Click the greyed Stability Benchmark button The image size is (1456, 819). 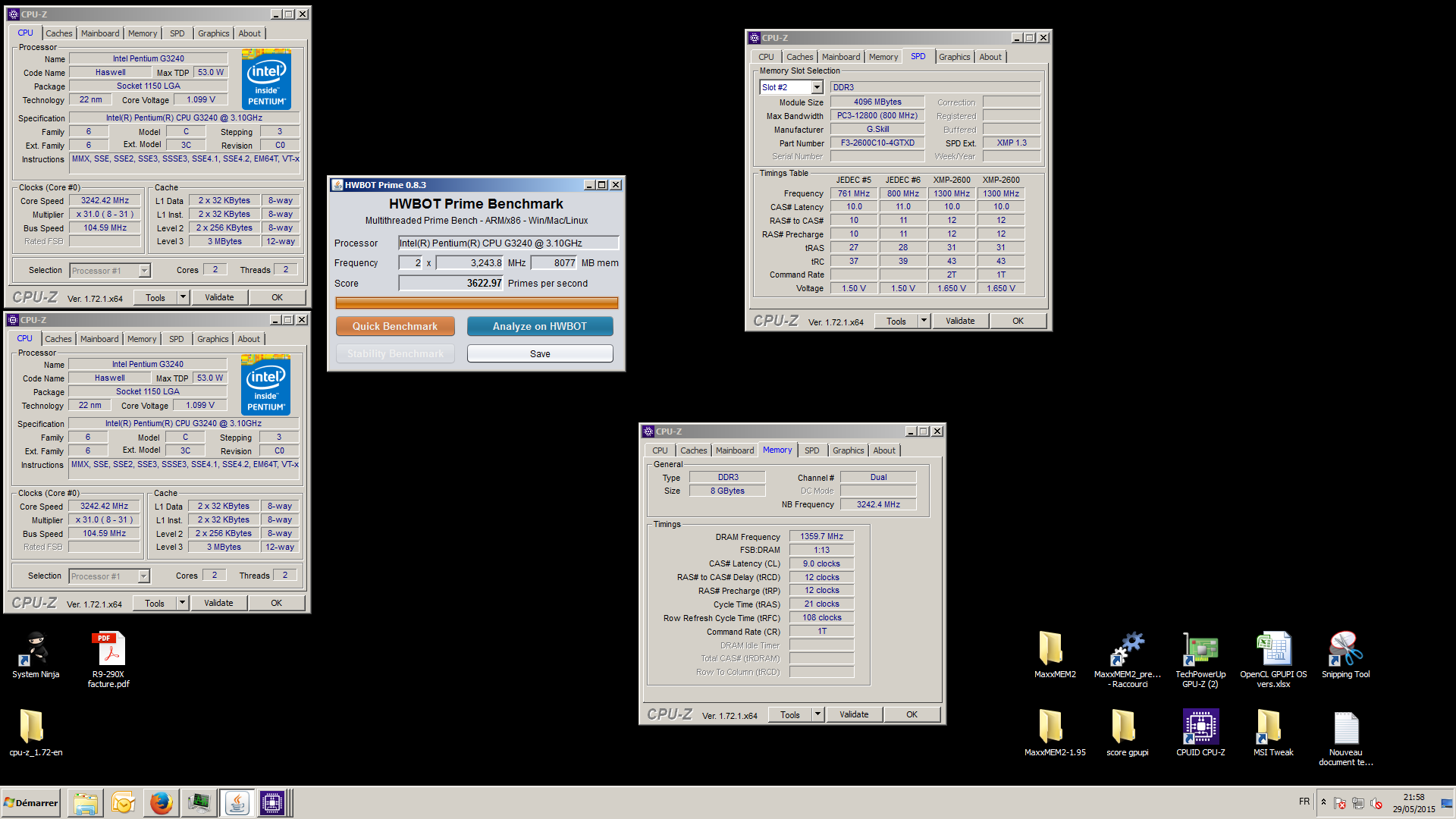tap(395, 353)
